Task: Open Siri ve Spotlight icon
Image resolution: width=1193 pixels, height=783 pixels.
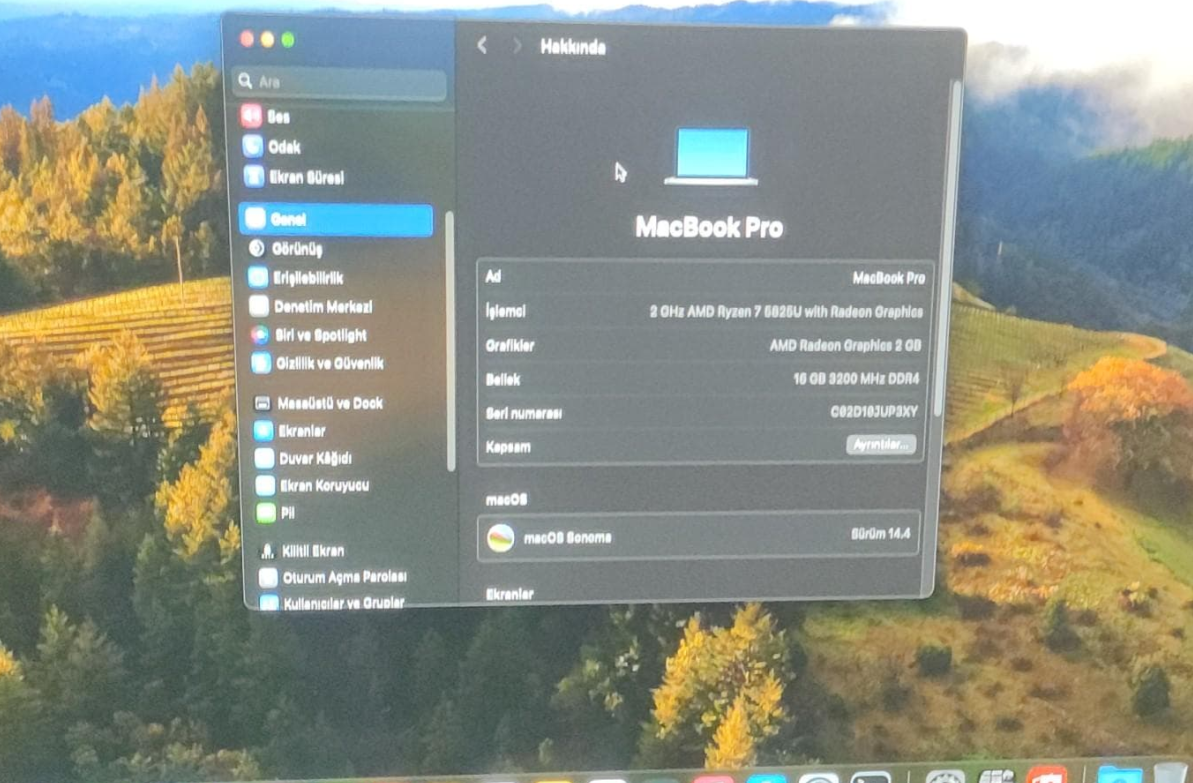Action: tap(260, 335)
